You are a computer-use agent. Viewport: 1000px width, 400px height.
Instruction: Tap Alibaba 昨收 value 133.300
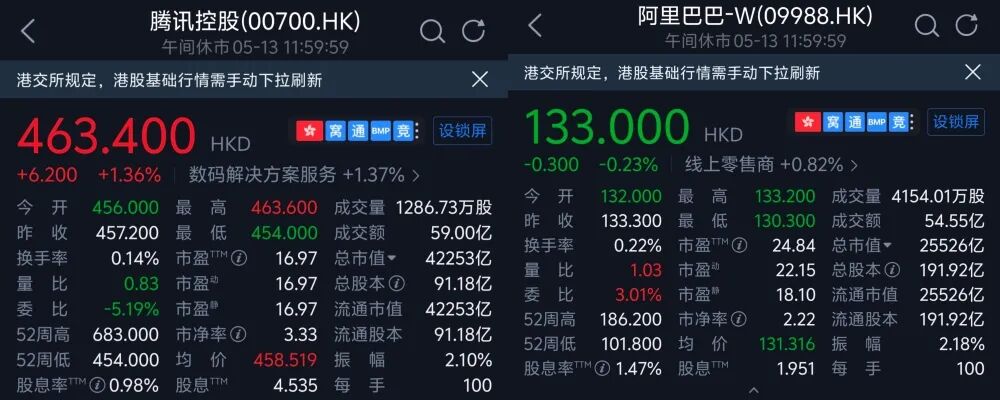631,221
